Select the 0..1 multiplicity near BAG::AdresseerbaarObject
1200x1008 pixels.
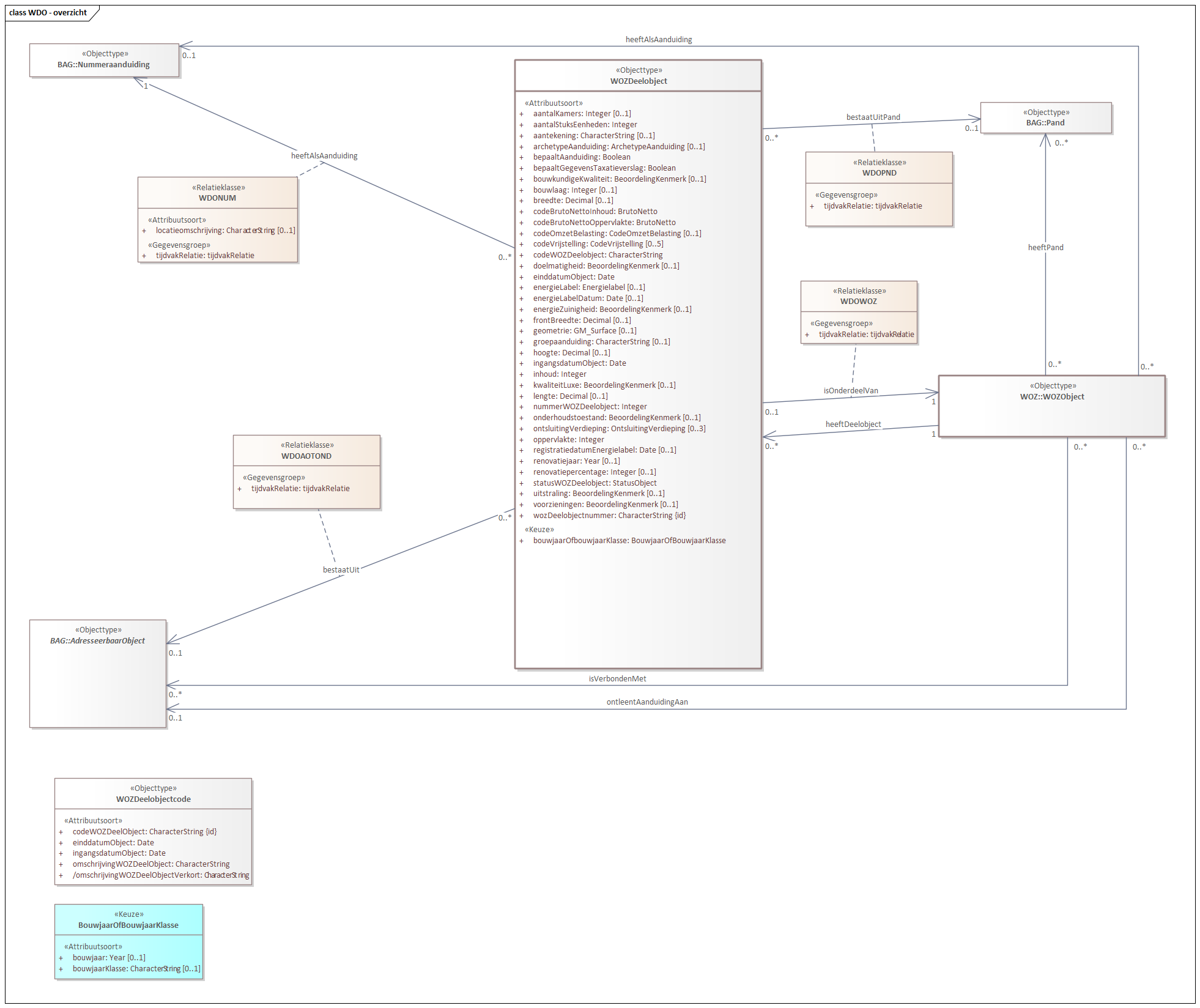pyautogui.click(x=174, y=653)
